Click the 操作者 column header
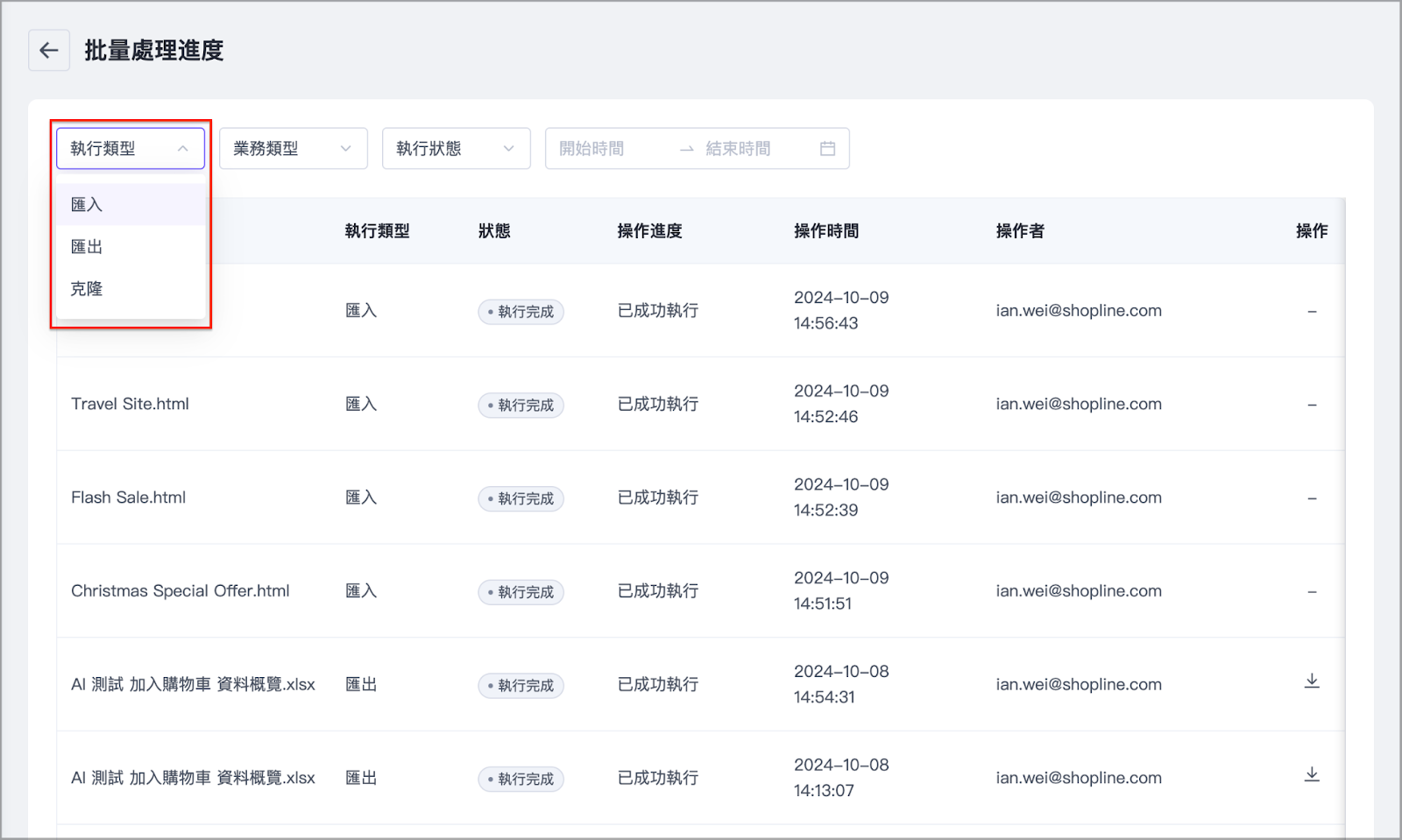The width and height of the screenshot is (1402, 840). [x=1020, y=231]
